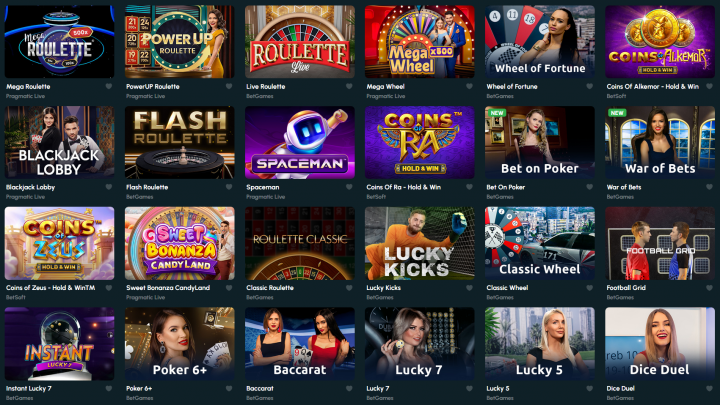
Task: Toggle heart icon for Bet On Poker
Action: coord(590,187)
